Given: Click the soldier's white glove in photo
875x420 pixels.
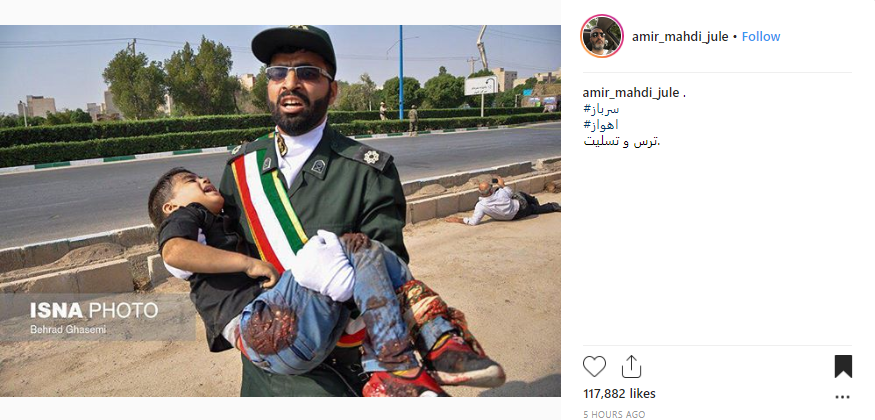Looking at the screenshot, I should (322, 265).
